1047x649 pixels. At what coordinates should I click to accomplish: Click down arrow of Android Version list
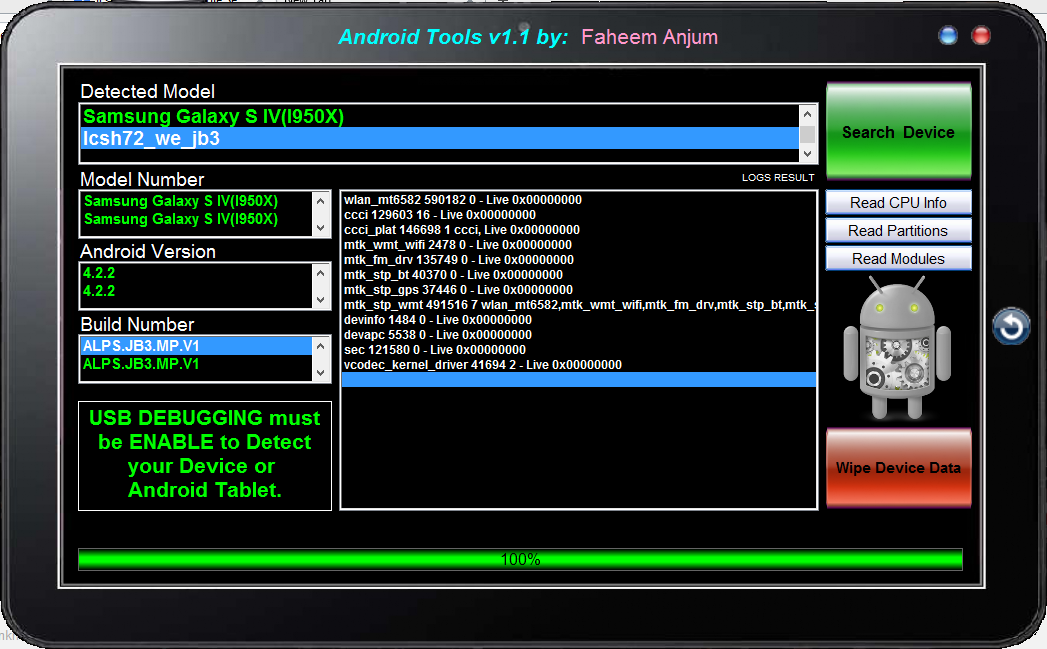[321, 300]
